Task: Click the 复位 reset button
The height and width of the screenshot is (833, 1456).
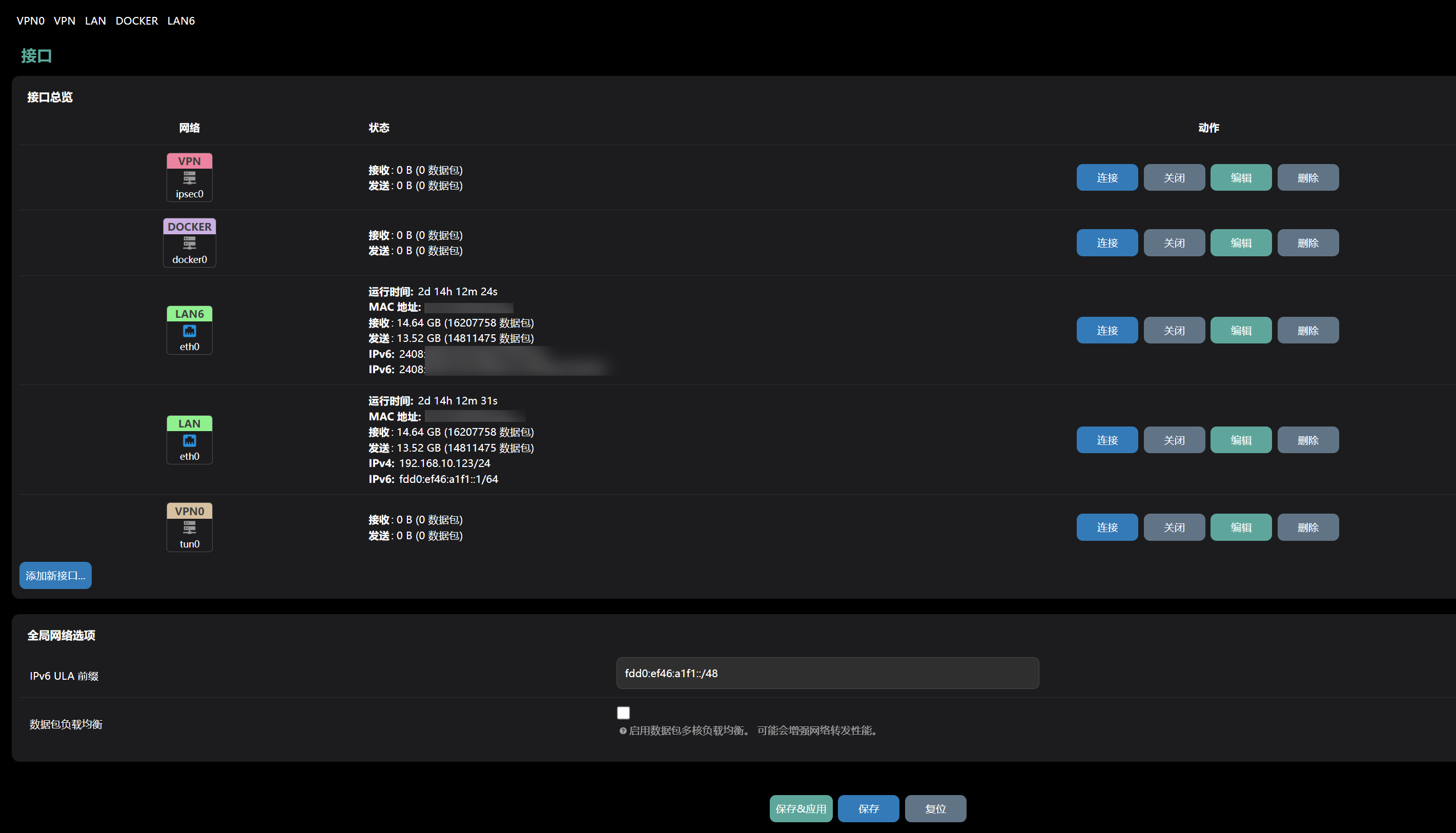Action: (x=935, y=808)
